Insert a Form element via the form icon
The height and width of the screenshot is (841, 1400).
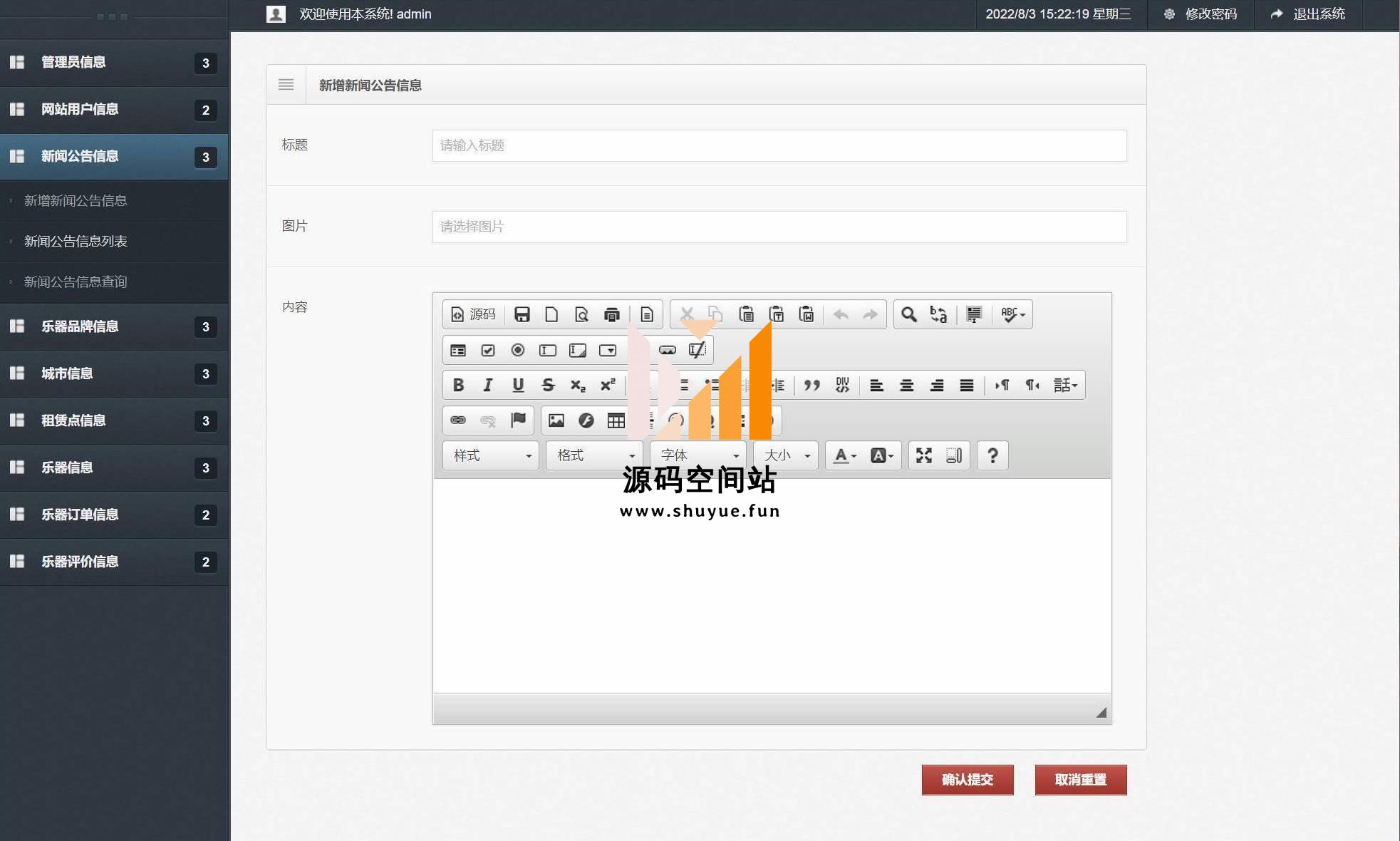click(458, 350)
